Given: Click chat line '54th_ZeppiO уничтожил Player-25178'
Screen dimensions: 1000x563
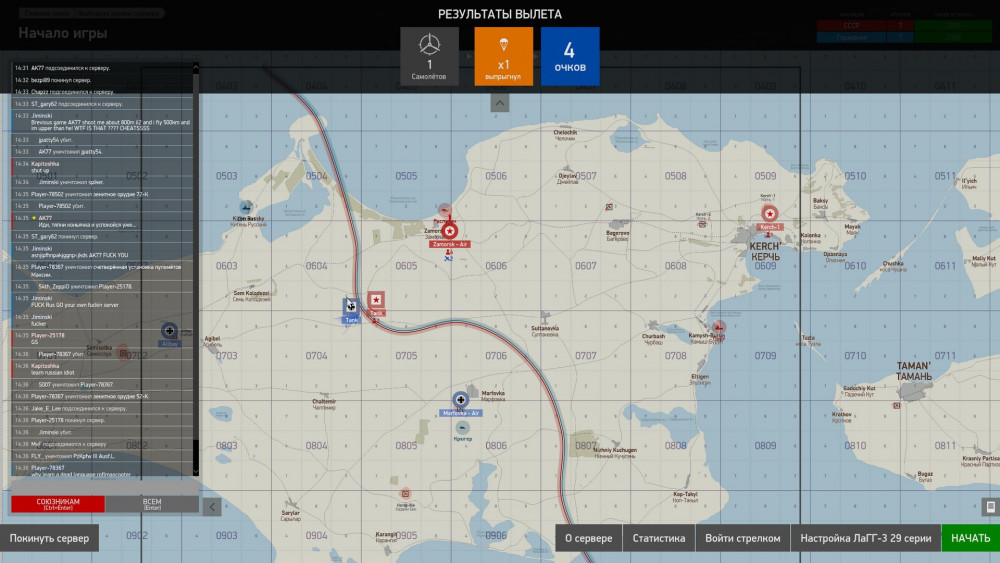Looking at the screenshot, I should click(102, 286).
